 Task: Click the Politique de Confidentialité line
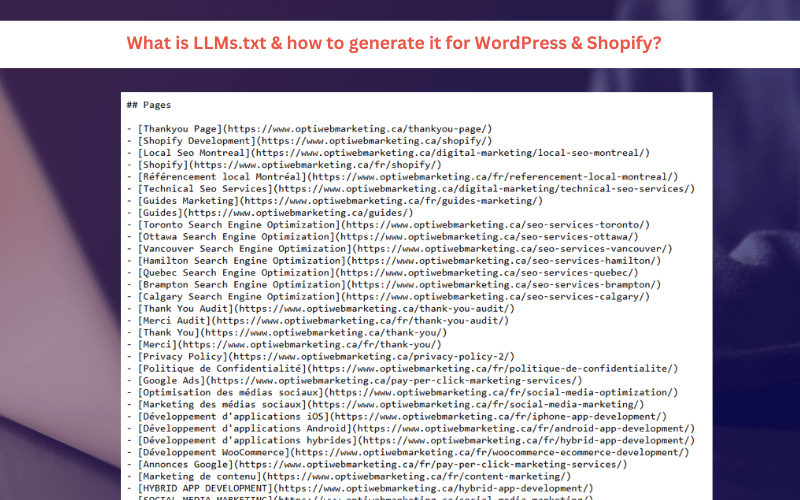403,369
